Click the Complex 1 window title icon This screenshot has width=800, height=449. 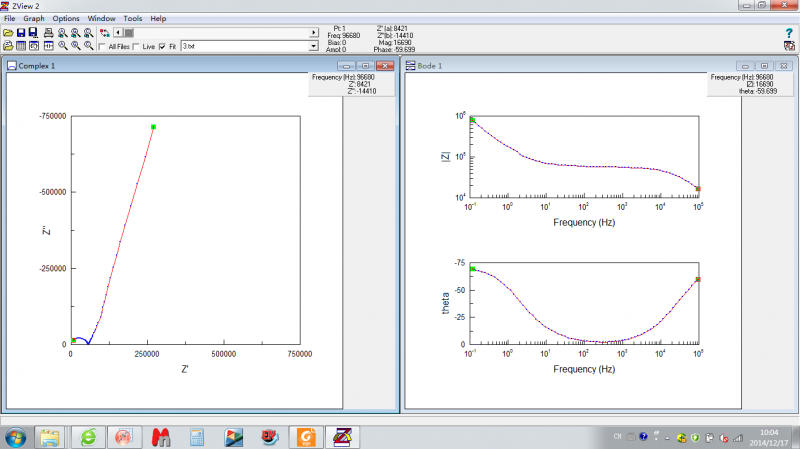point(12,66)
